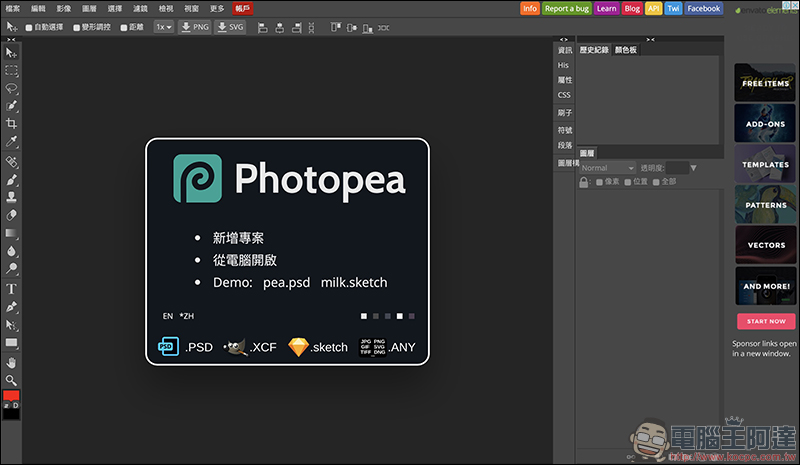Select the Blur droplet tool
Viewport: 800px width, 465px height.
coord(11,251)
